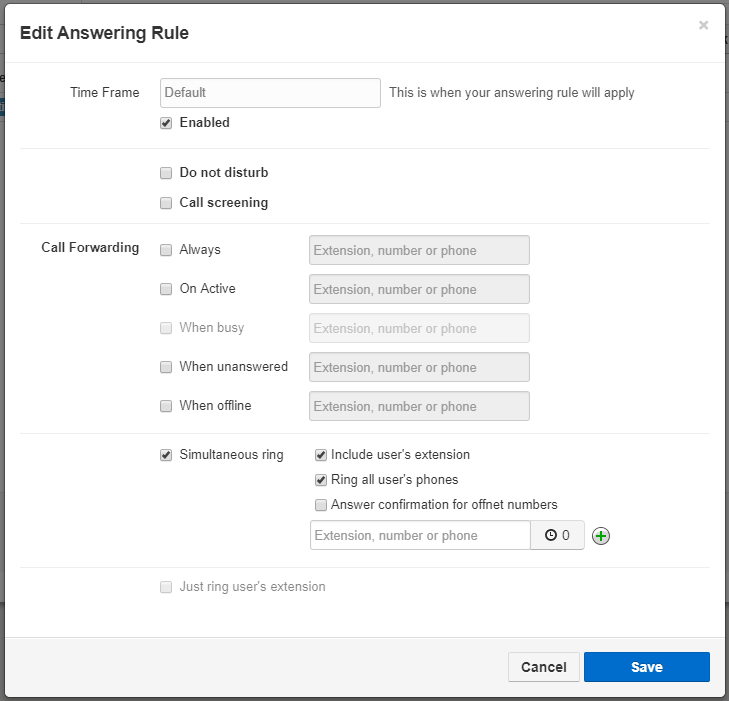Click the clock ring delay icon
Viewport: 729px width, 701px height.
click(551, 536)
